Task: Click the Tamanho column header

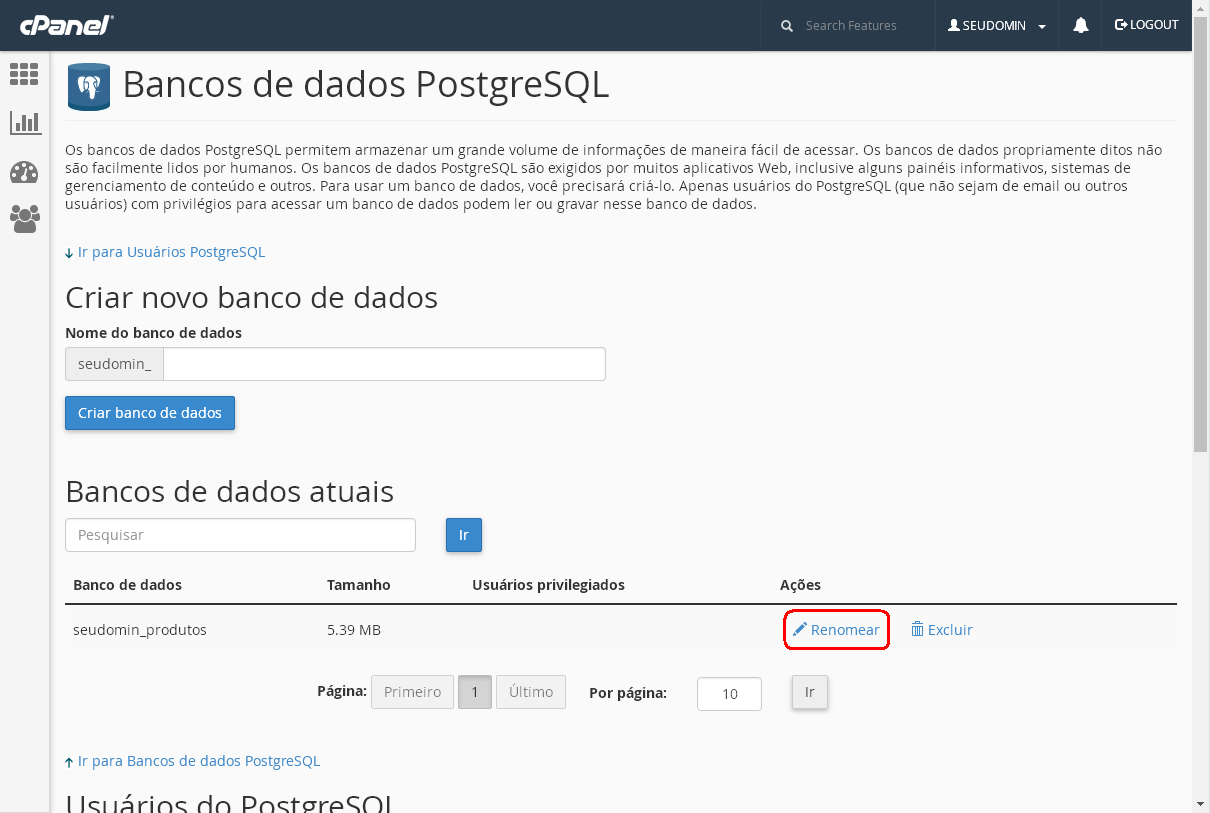Action: 359,585
